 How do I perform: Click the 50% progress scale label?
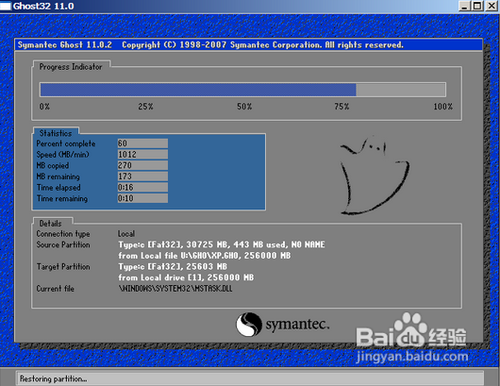244,107
